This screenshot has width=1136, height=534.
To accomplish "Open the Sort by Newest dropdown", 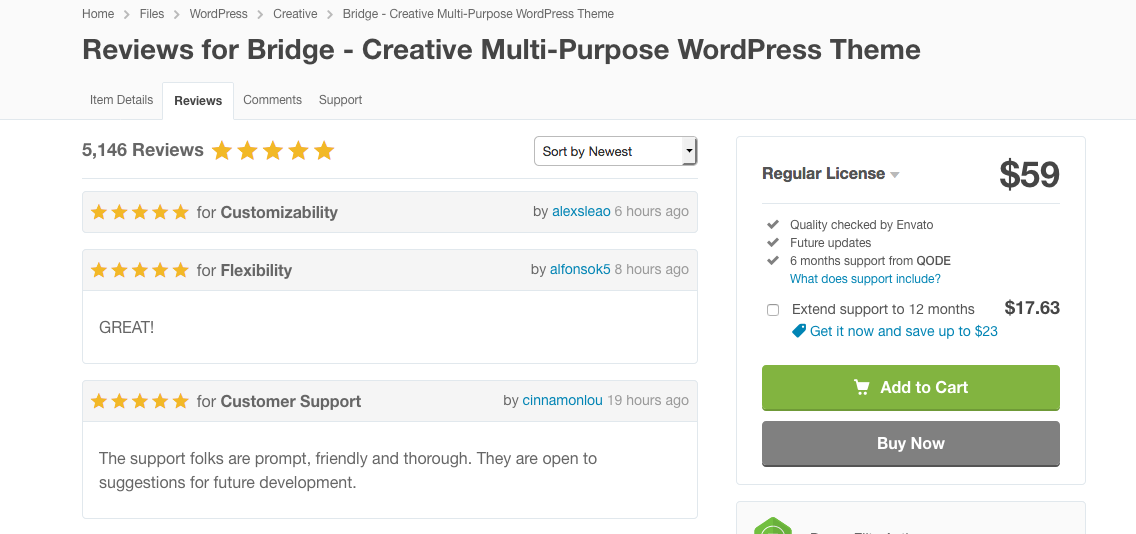I will tap(615, 151).
